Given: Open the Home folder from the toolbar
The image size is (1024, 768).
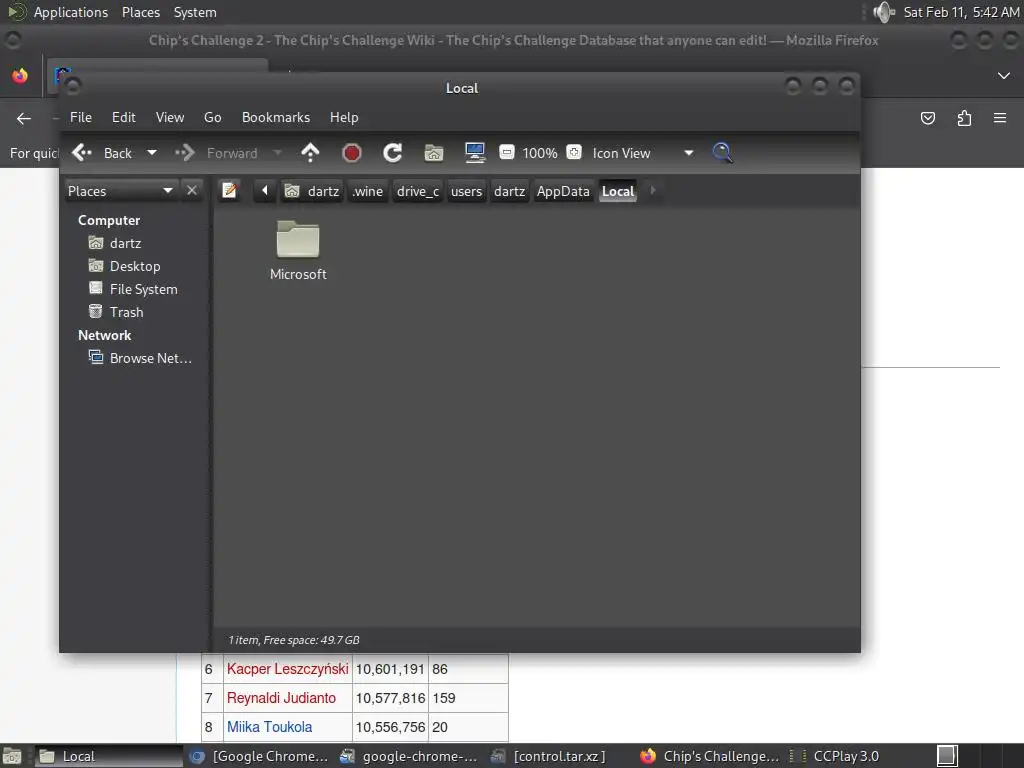Looking at the screenshot, I should coord(434,153).
